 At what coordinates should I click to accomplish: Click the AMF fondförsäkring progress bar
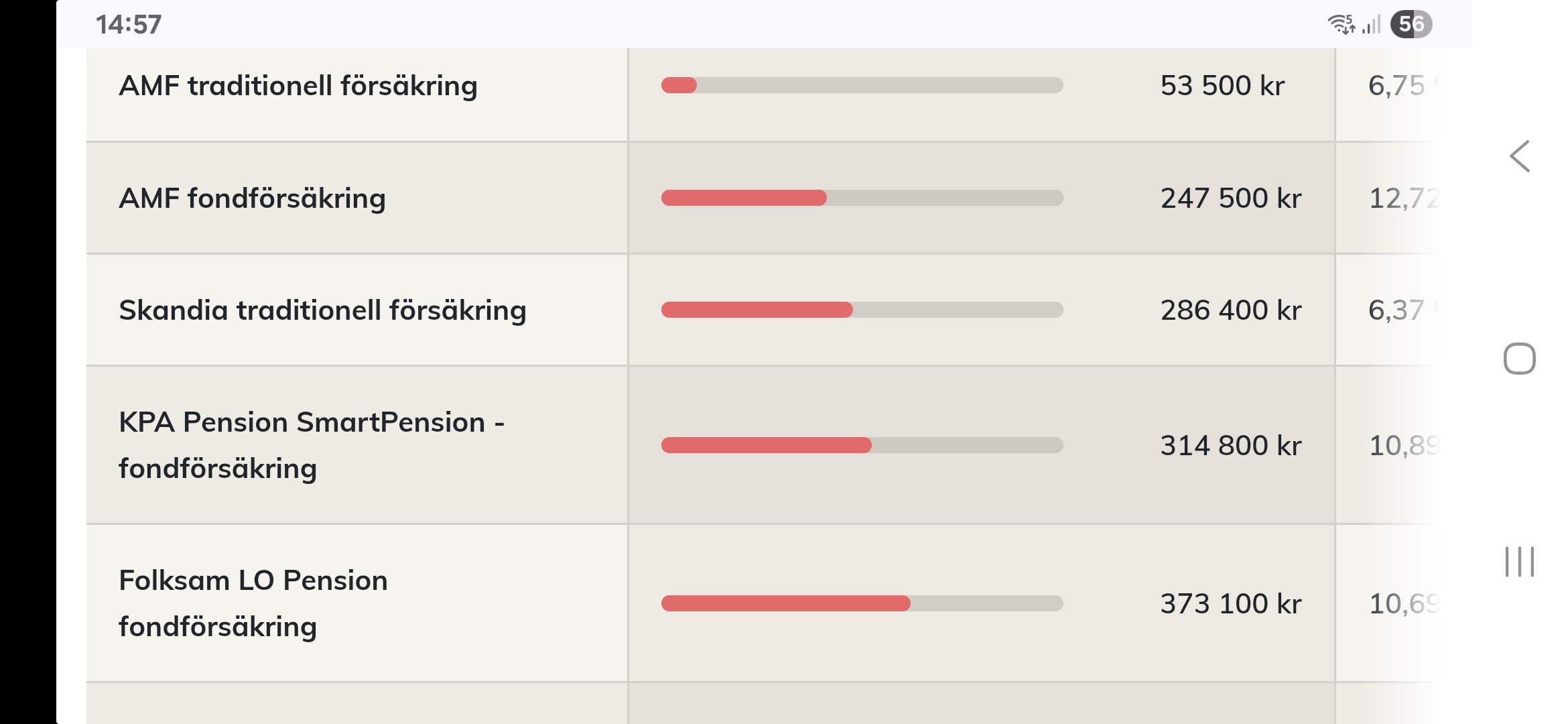click(x=862, y=198)
